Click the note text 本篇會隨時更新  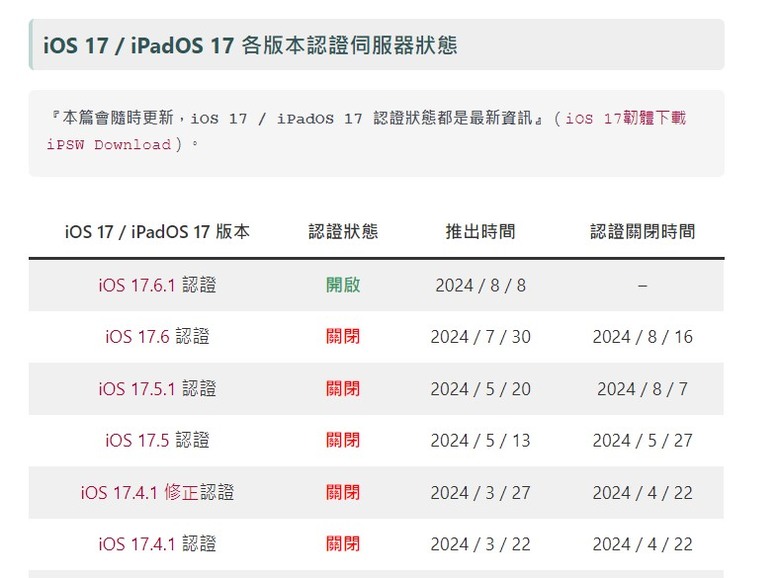click(118, 118)
